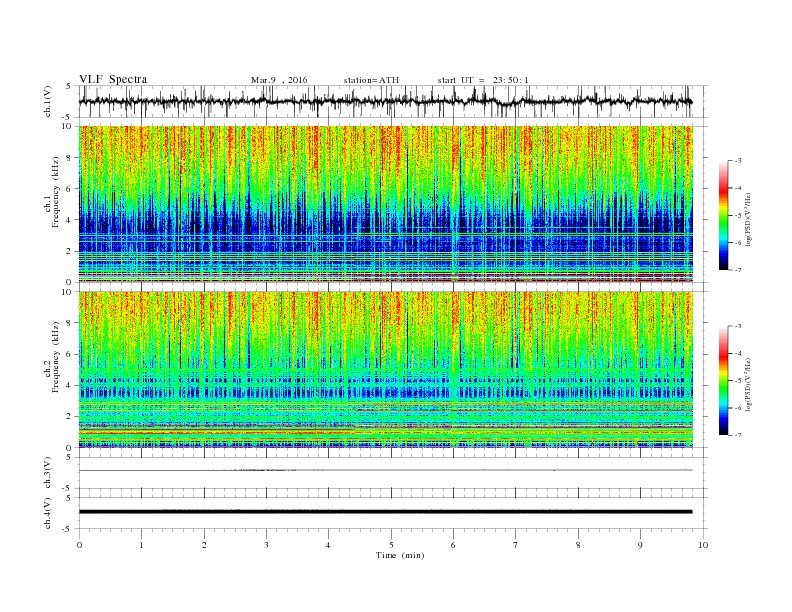
Task: Click the "station=ATH" header label
Action: 371,80
